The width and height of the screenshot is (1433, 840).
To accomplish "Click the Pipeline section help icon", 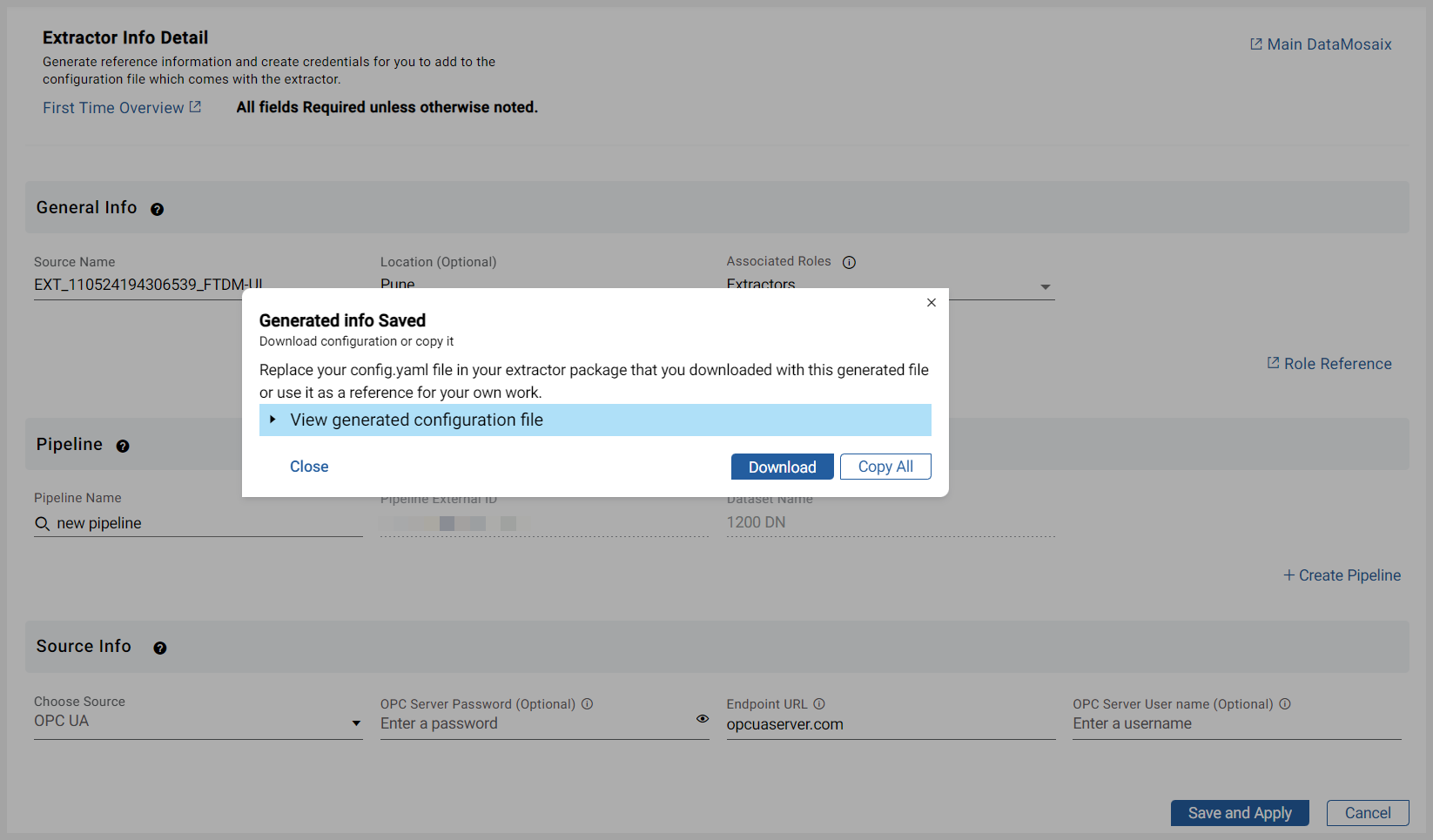I will (x=123, y=446).
